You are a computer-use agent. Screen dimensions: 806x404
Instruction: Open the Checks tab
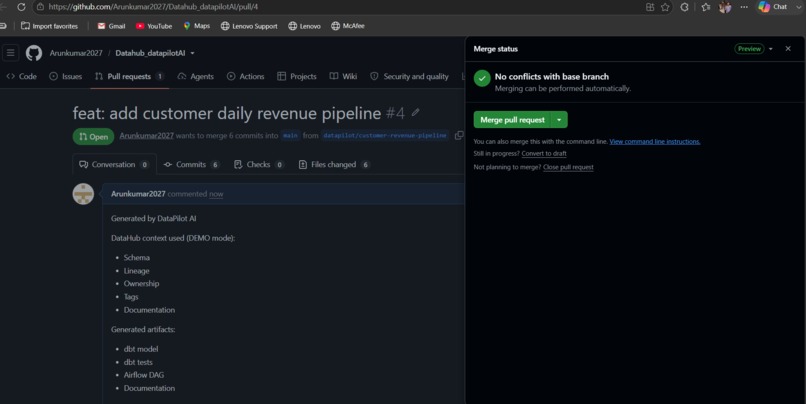[259, 164]
